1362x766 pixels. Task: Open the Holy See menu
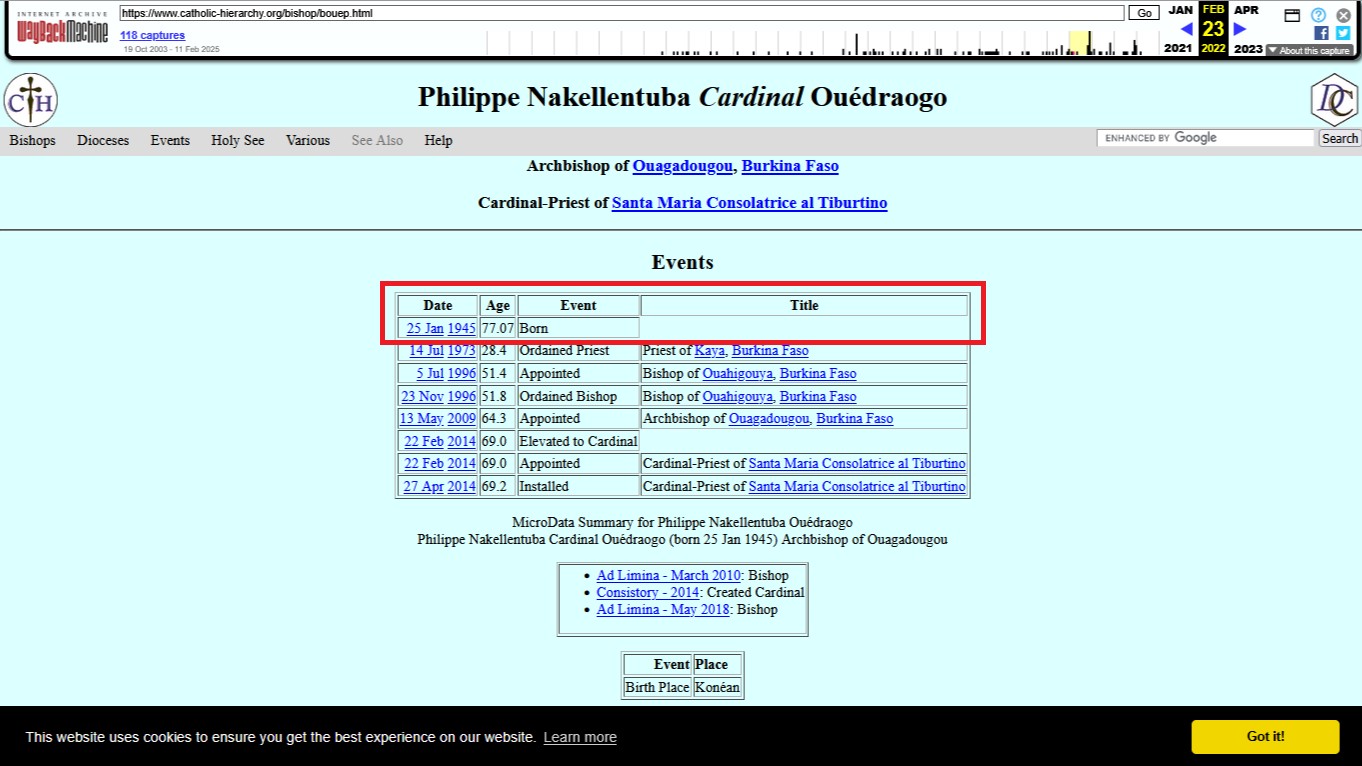[238, 141]
